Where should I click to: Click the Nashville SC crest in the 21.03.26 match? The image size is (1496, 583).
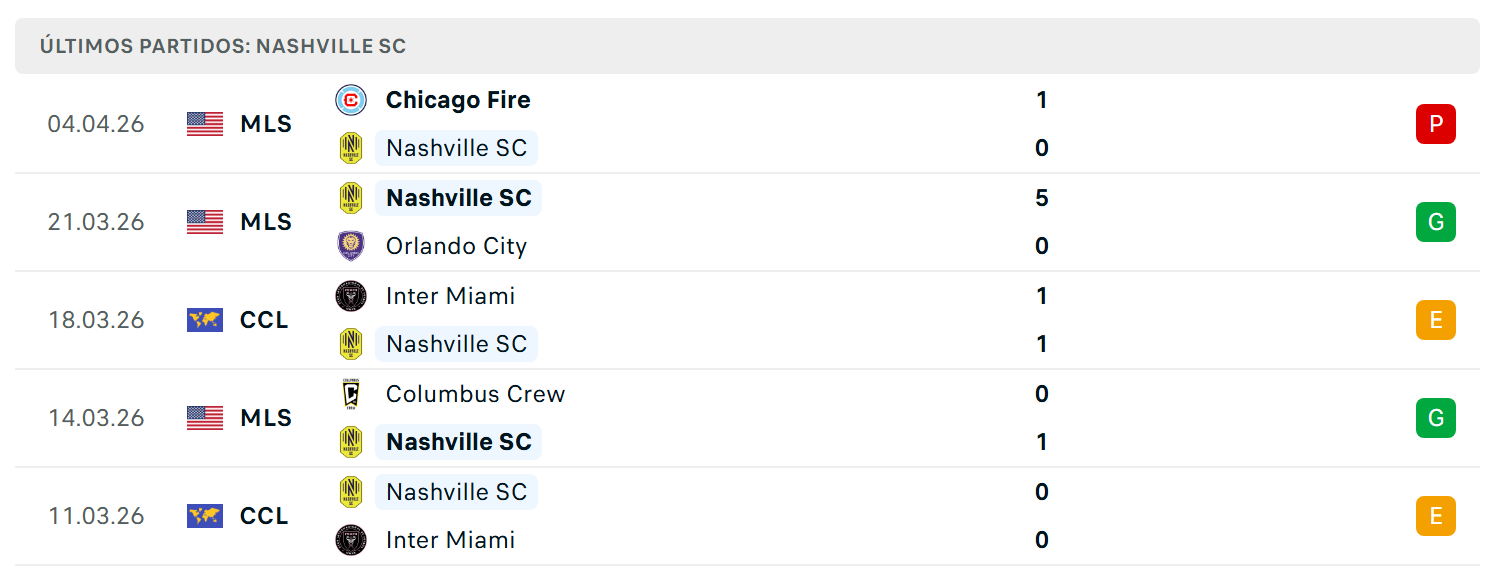tap(351, 198)
